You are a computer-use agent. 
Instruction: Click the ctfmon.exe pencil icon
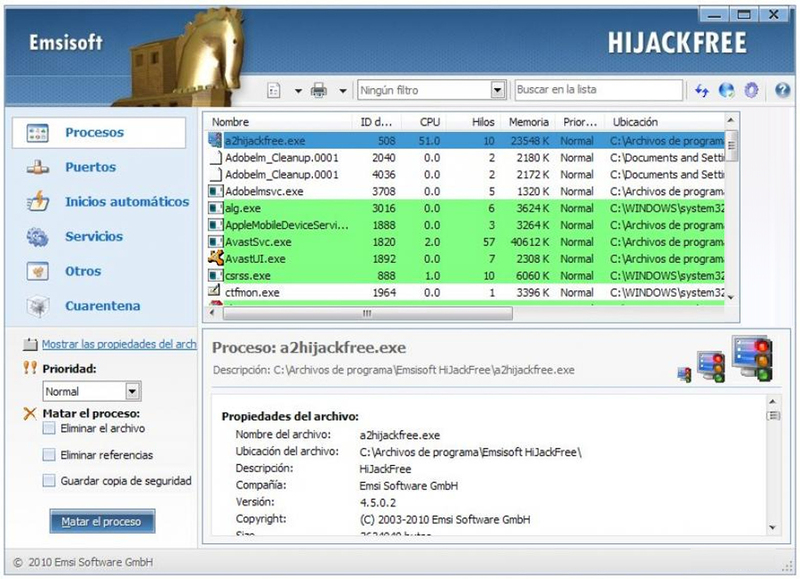[x=214, y=291]
